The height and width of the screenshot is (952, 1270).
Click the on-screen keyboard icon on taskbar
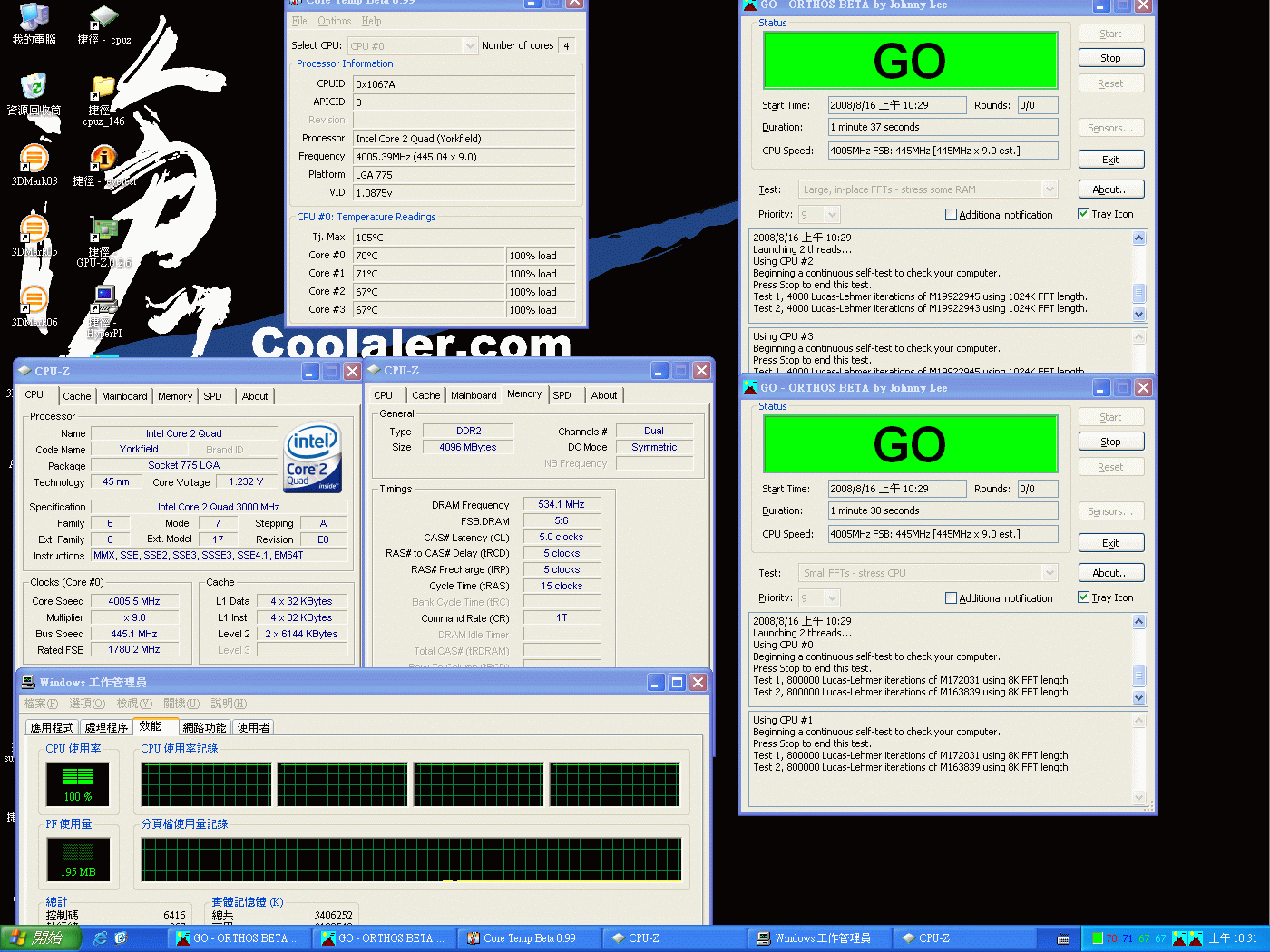1063,938
